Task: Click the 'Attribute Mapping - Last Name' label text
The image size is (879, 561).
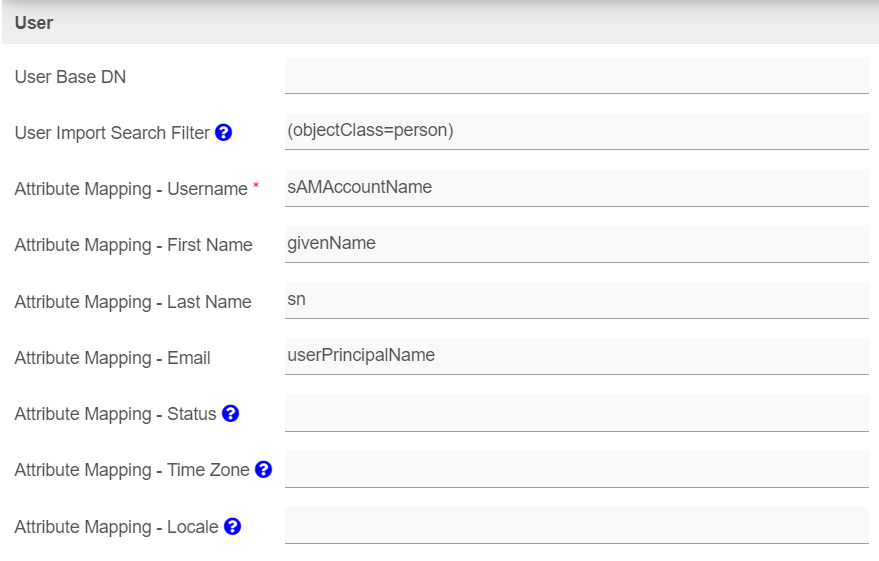Action: 132,302
